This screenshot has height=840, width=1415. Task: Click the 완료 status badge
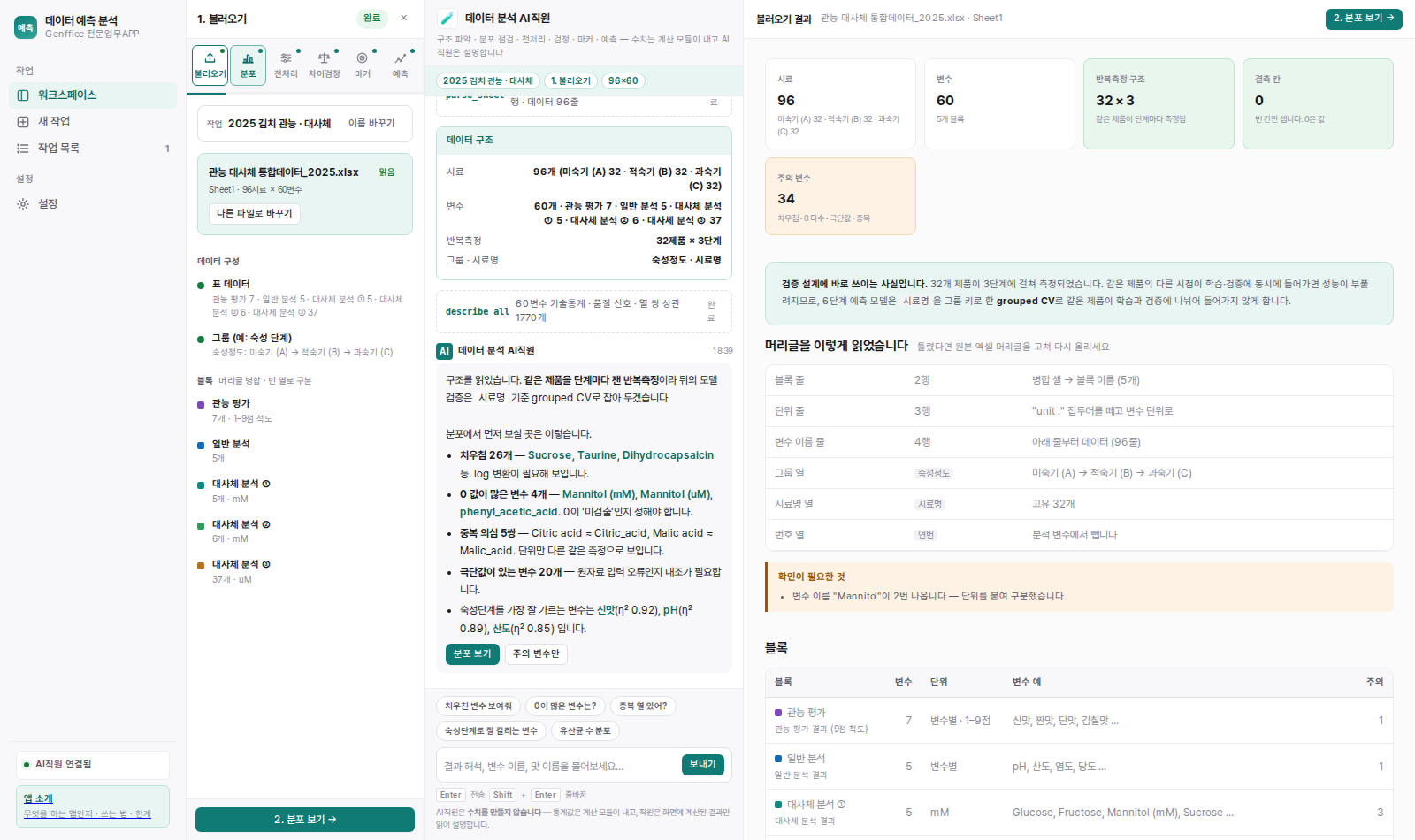(372, 18)
